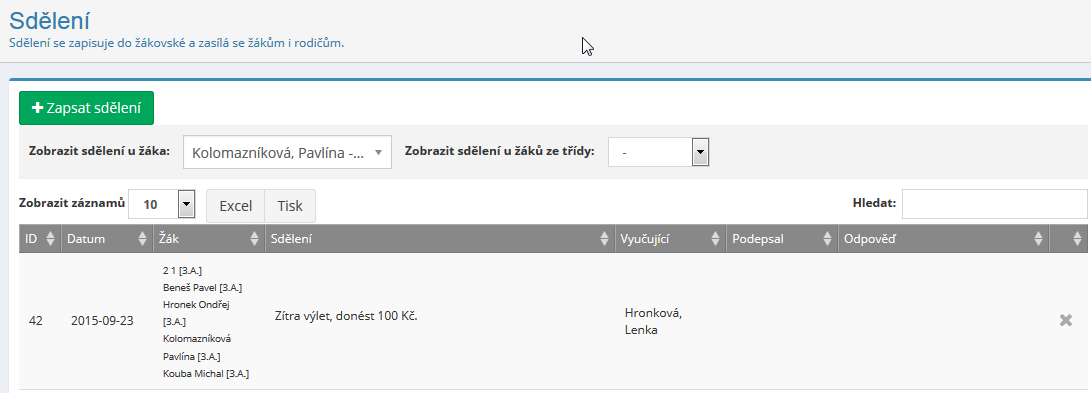This screenshot has width=1091, height=393.
Task: Click the student entry Beneš Pavel [3.A.]
Action: click(202, 287)
